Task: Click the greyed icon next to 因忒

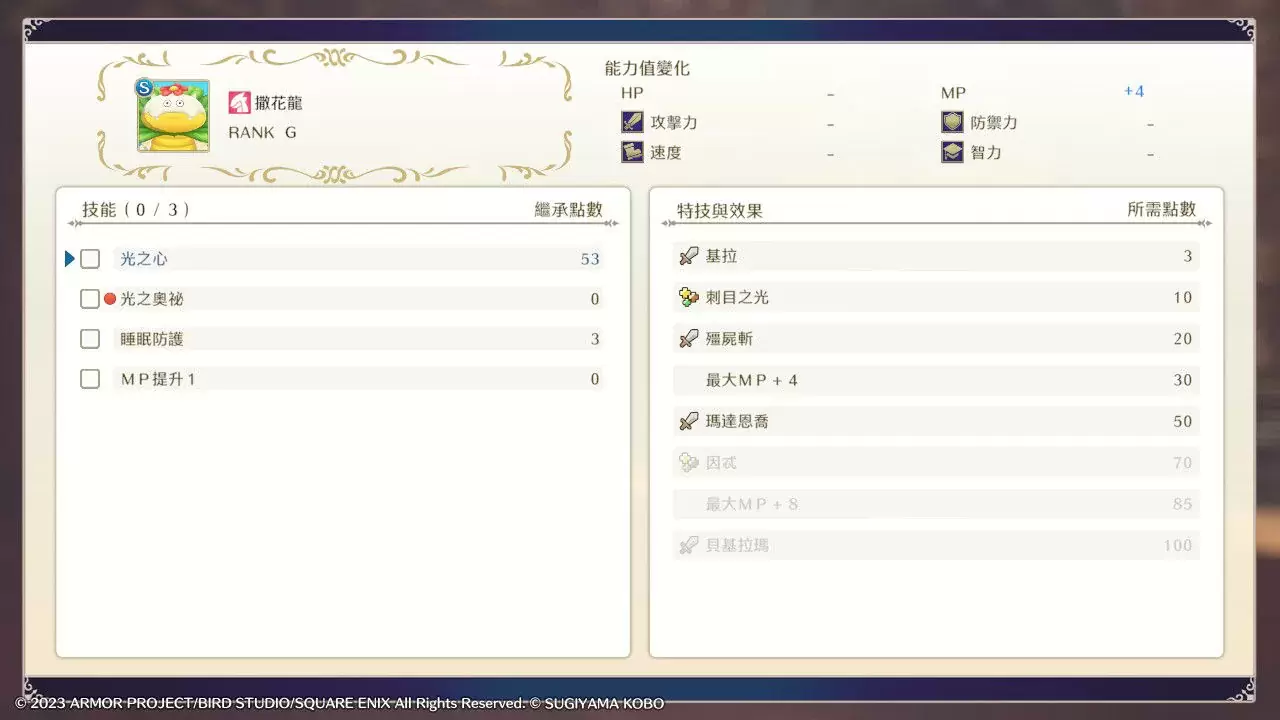Action: coord(688,462)
